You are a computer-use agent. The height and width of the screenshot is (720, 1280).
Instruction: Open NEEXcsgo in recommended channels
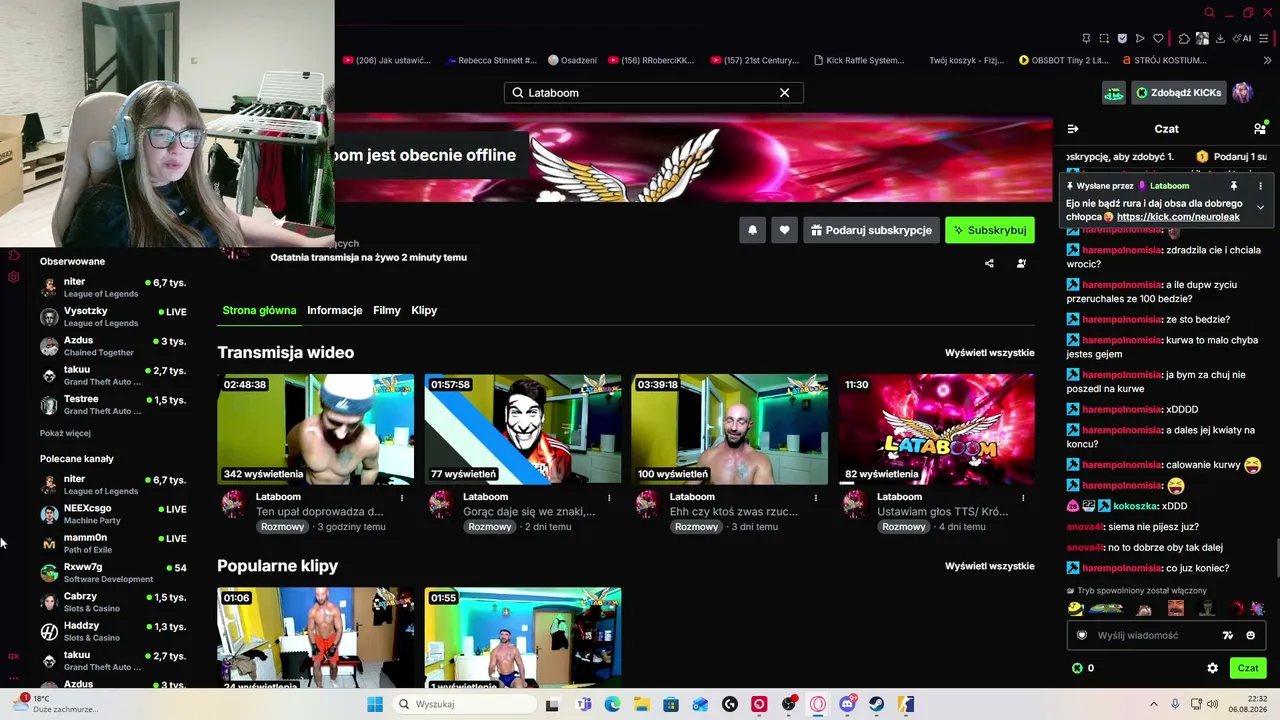113,514
